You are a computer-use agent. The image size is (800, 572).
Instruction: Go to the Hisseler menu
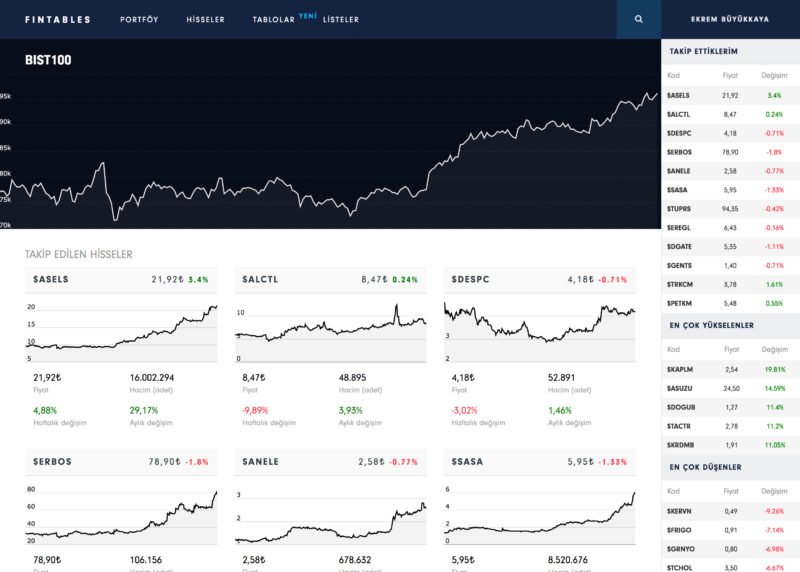tap(205, 19)
